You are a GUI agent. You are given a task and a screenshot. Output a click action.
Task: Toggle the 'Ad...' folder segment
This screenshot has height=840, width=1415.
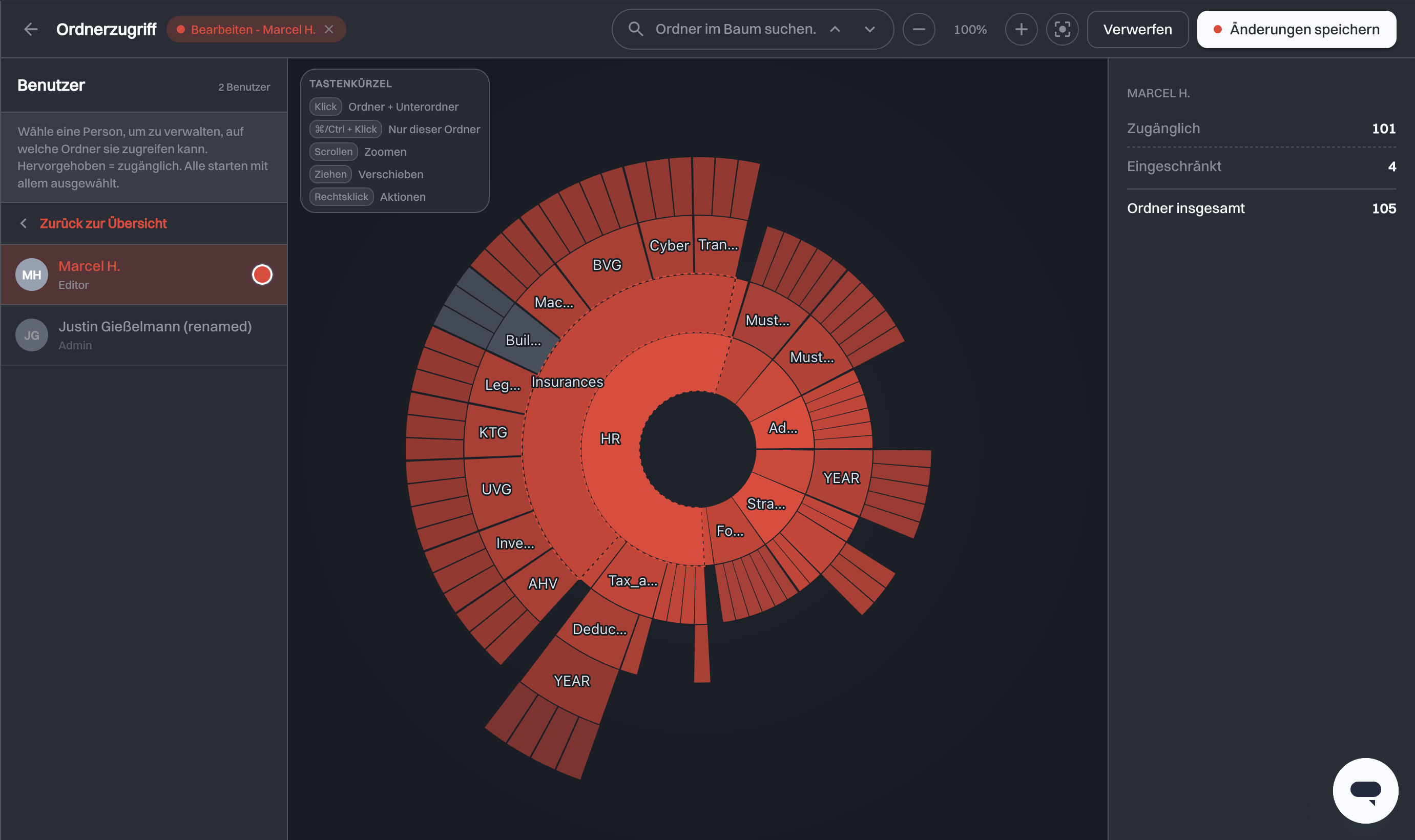click(x=783, y=428)
